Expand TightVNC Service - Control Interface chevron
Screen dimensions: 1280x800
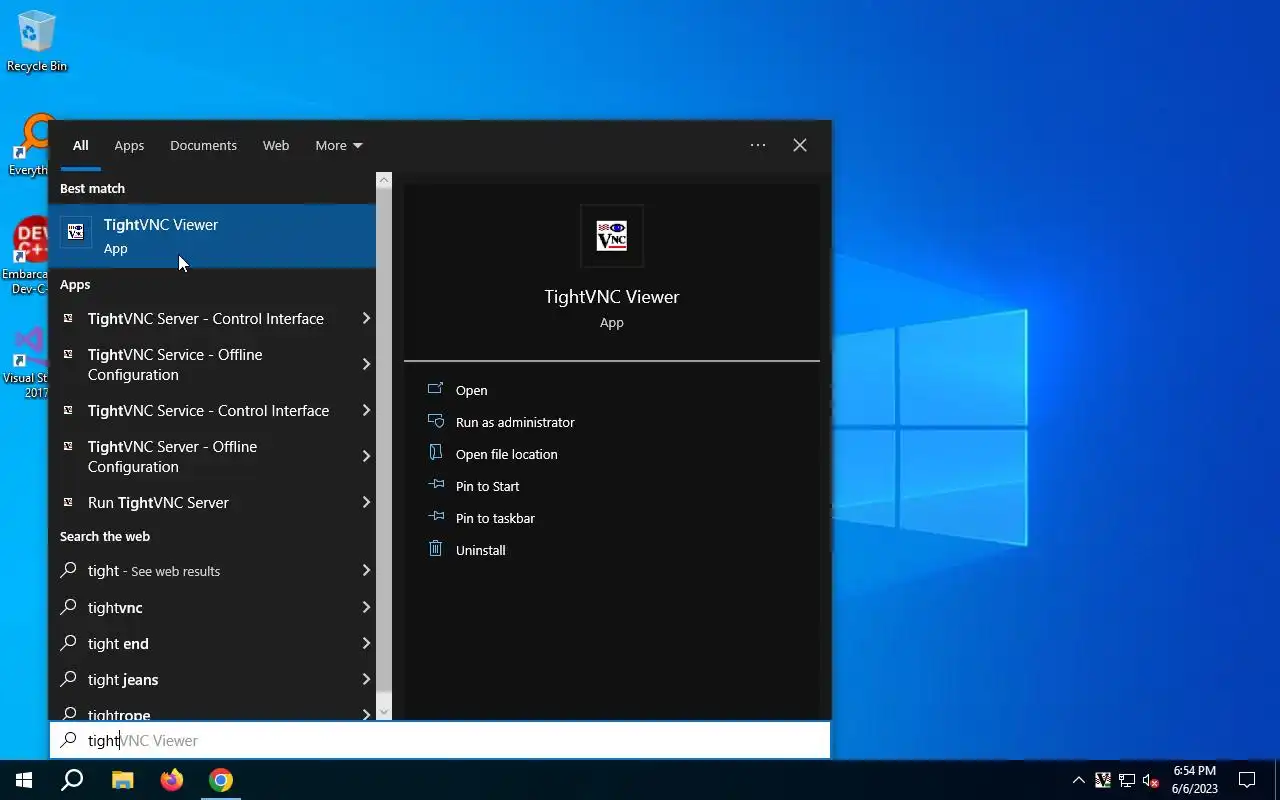click(366, 410)
